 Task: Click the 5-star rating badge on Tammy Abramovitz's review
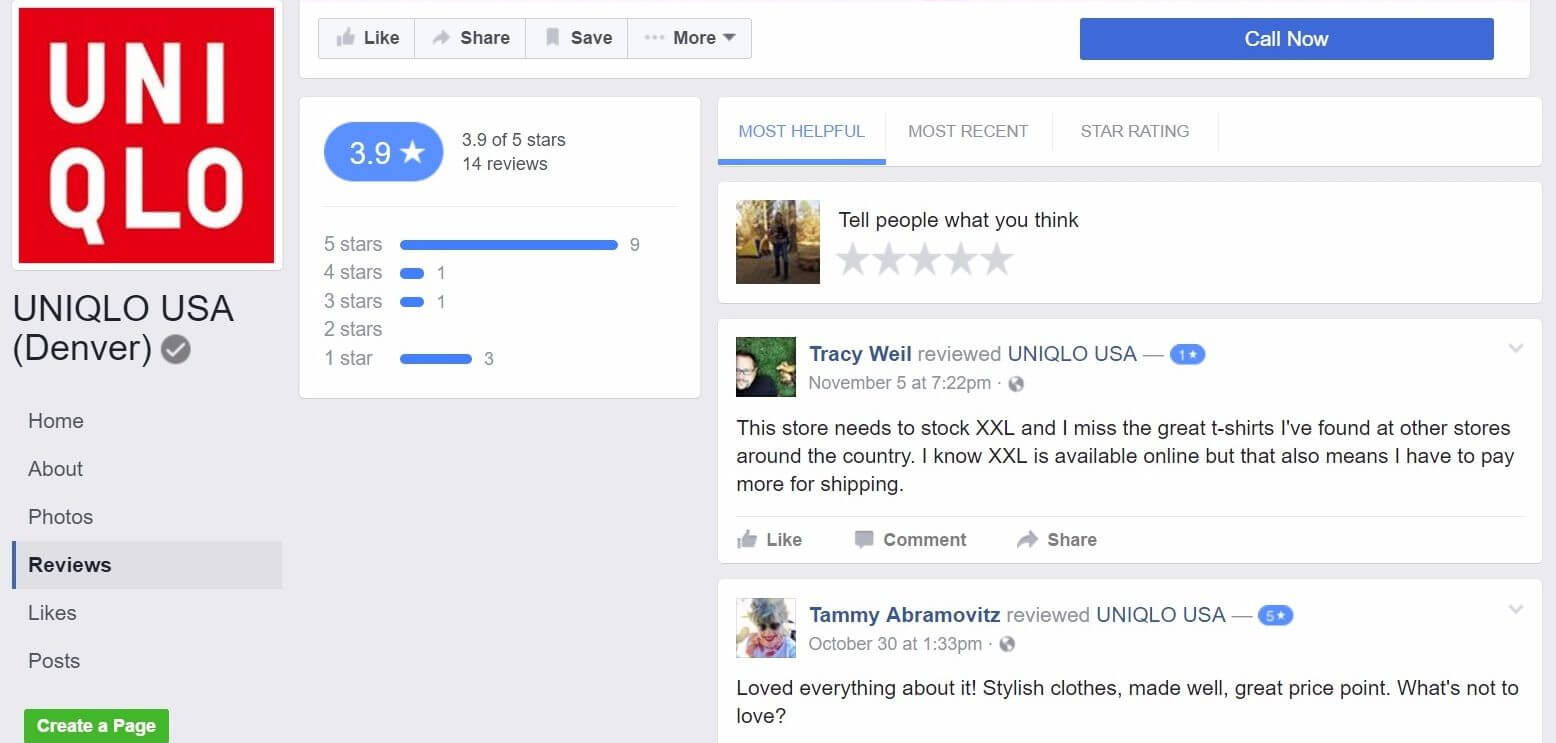point(1275,615)
